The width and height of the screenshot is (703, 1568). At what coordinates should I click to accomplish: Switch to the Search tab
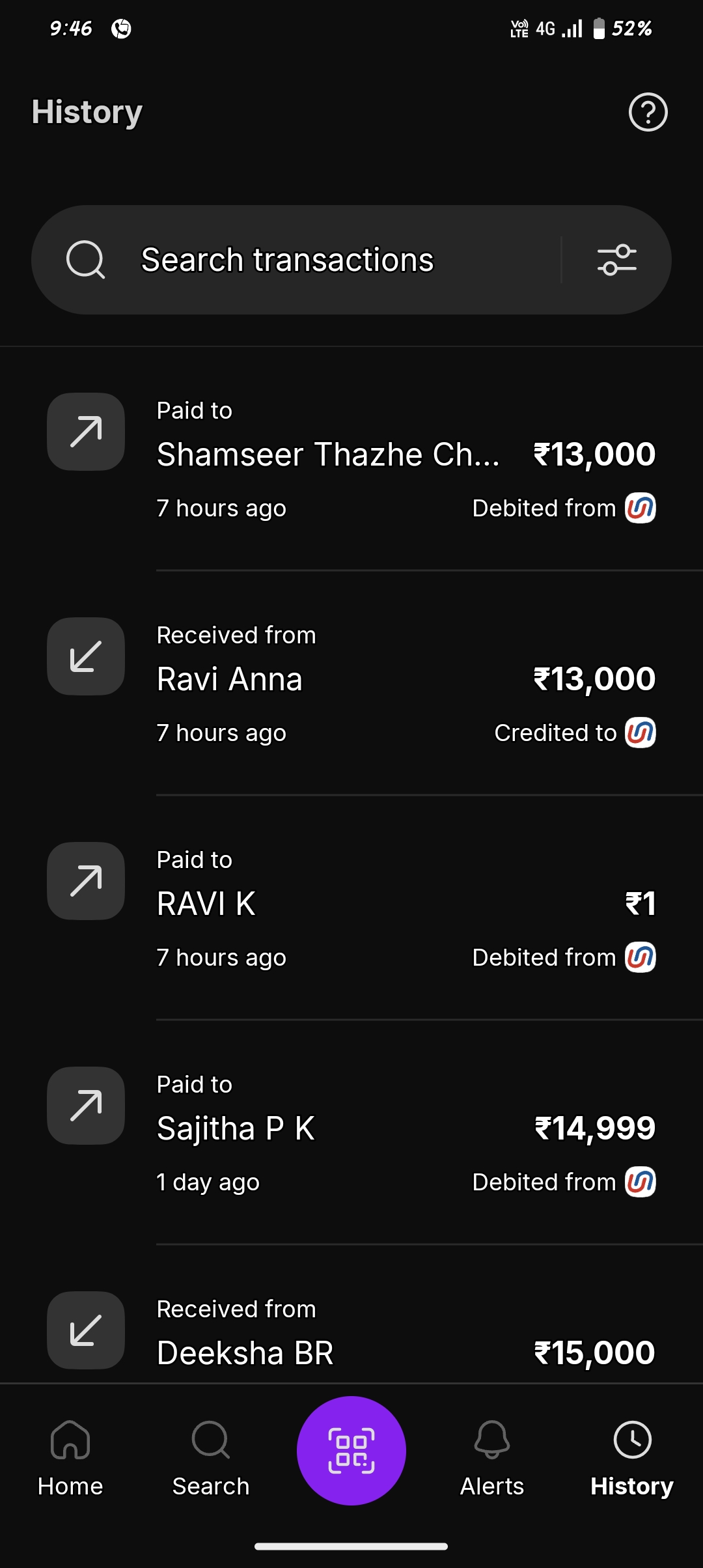[211, 1459]
